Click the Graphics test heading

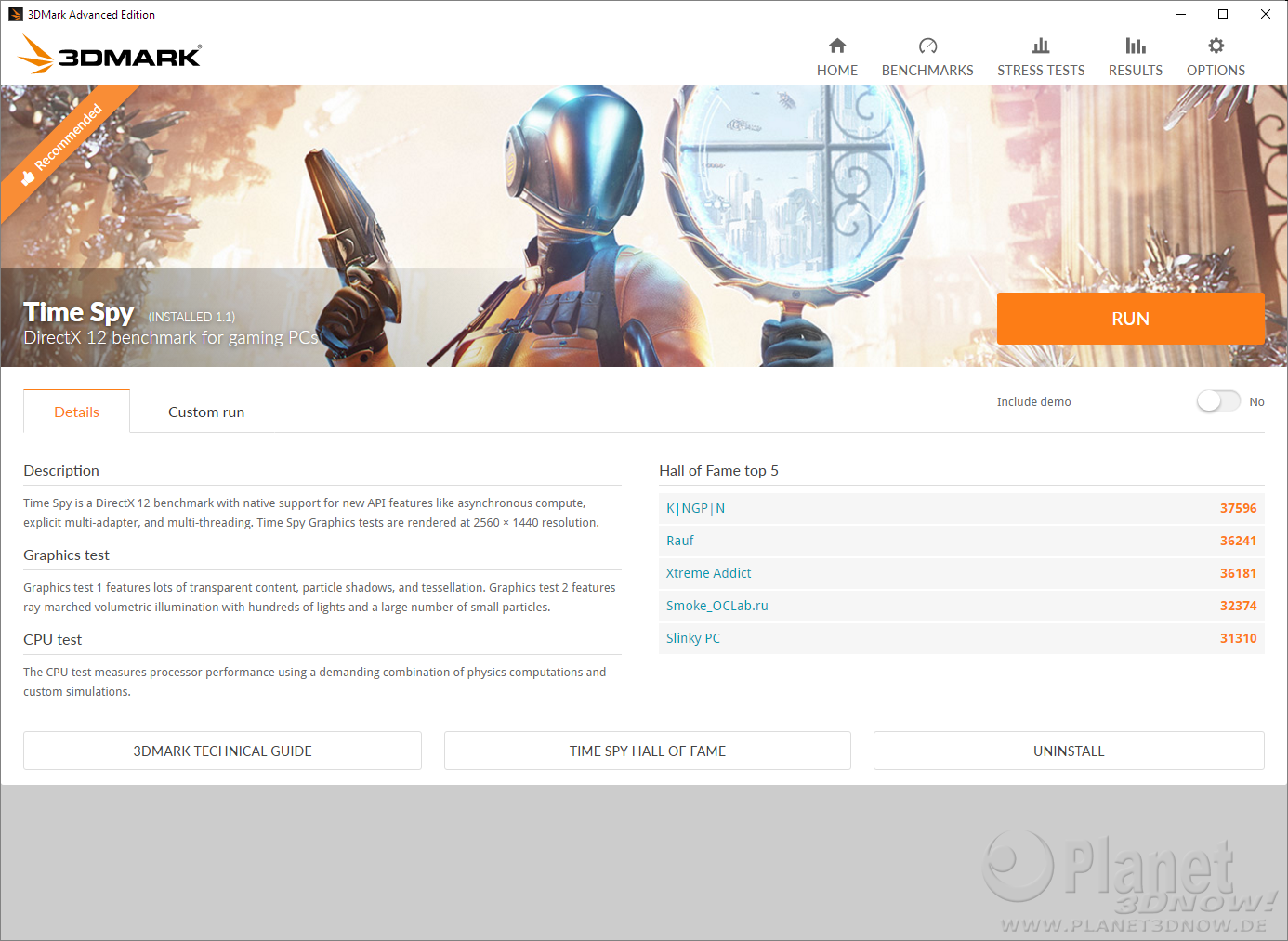(66, 555)
